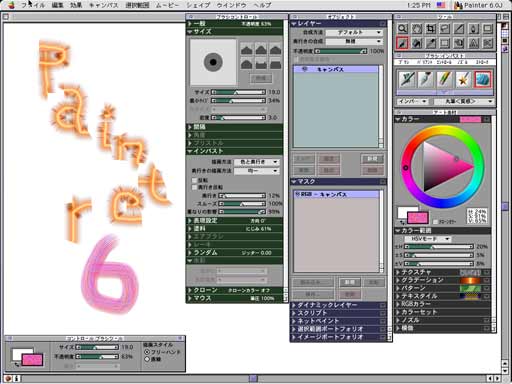Select the Dropper tool

pyautogui.click(x=431, y=43)
